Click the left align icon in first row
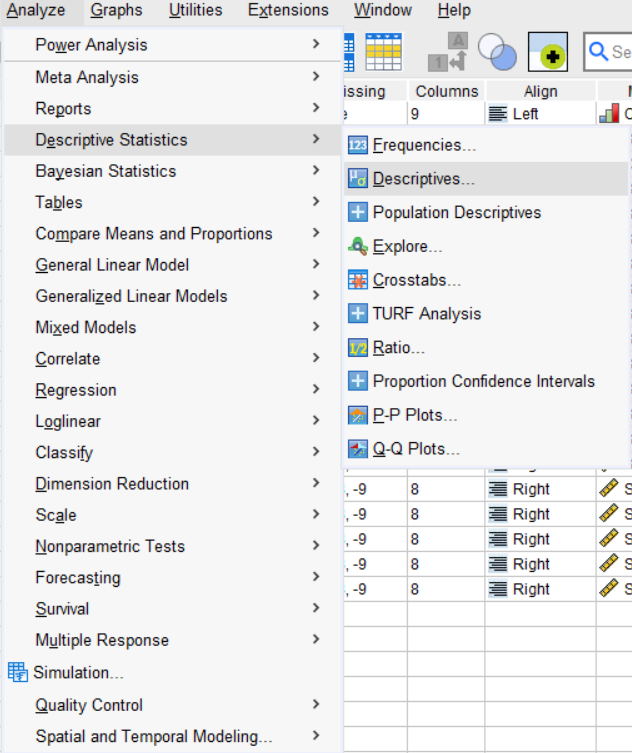 [x=498, y=114]
